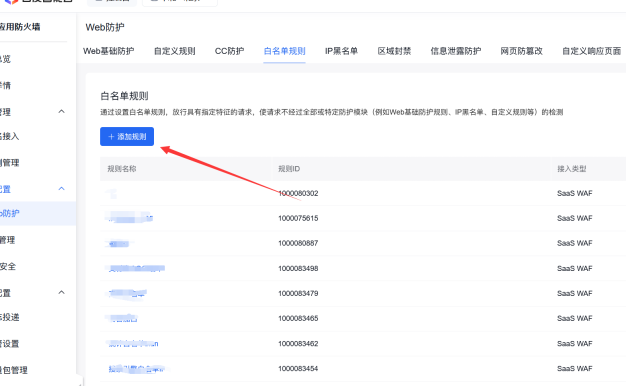Select rule ID 1000083462
The width and height of the screenshot is (626, 386).
298,343
